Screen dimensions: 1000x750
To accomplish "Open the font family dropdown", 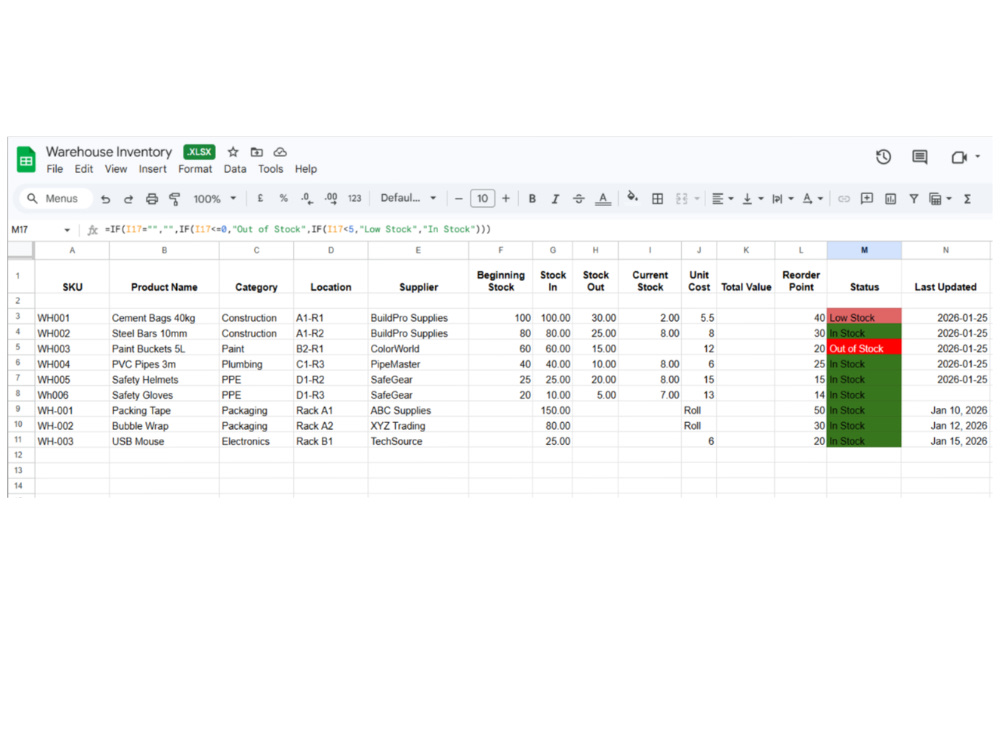I will [408, 198].
